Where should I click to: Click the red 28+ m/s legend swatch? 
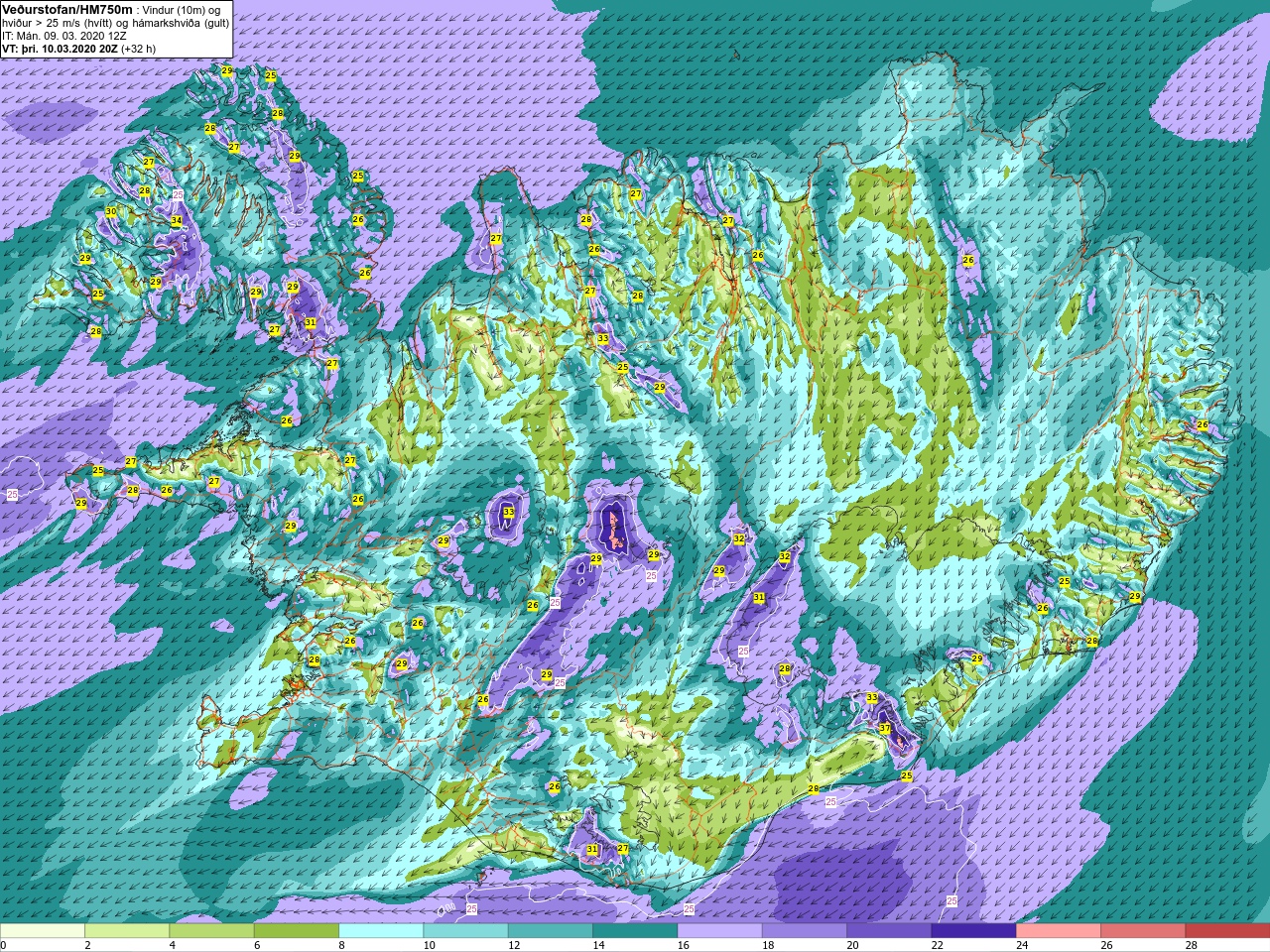(1227, 931)
